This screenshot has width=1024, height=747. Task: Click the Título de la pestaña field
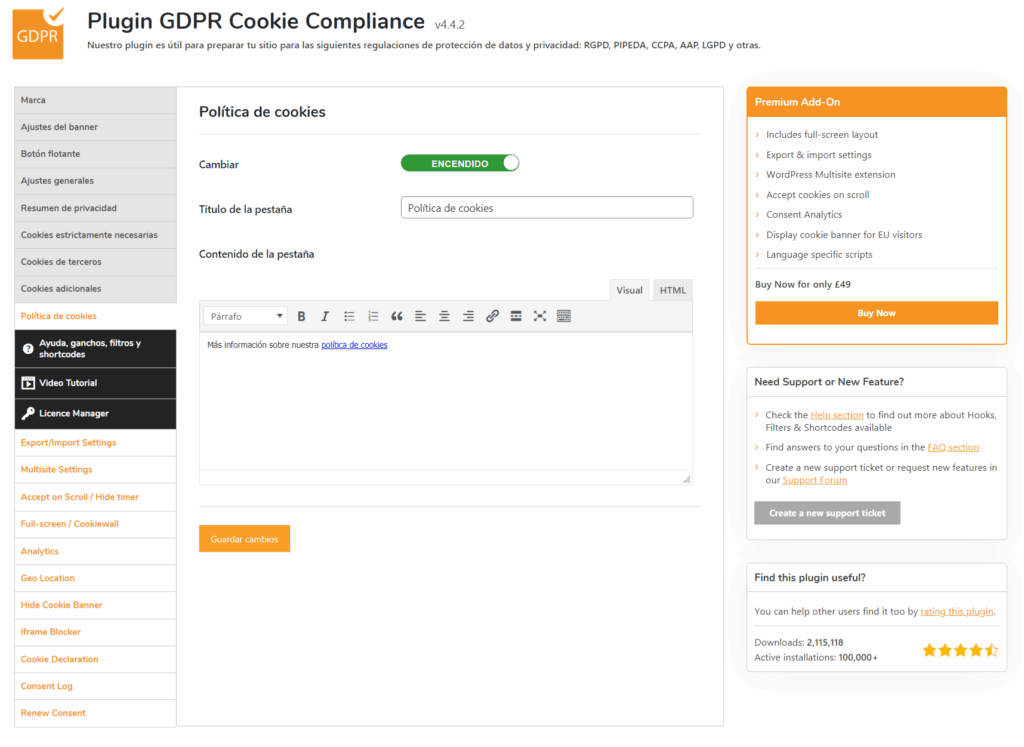click(546, 208)
